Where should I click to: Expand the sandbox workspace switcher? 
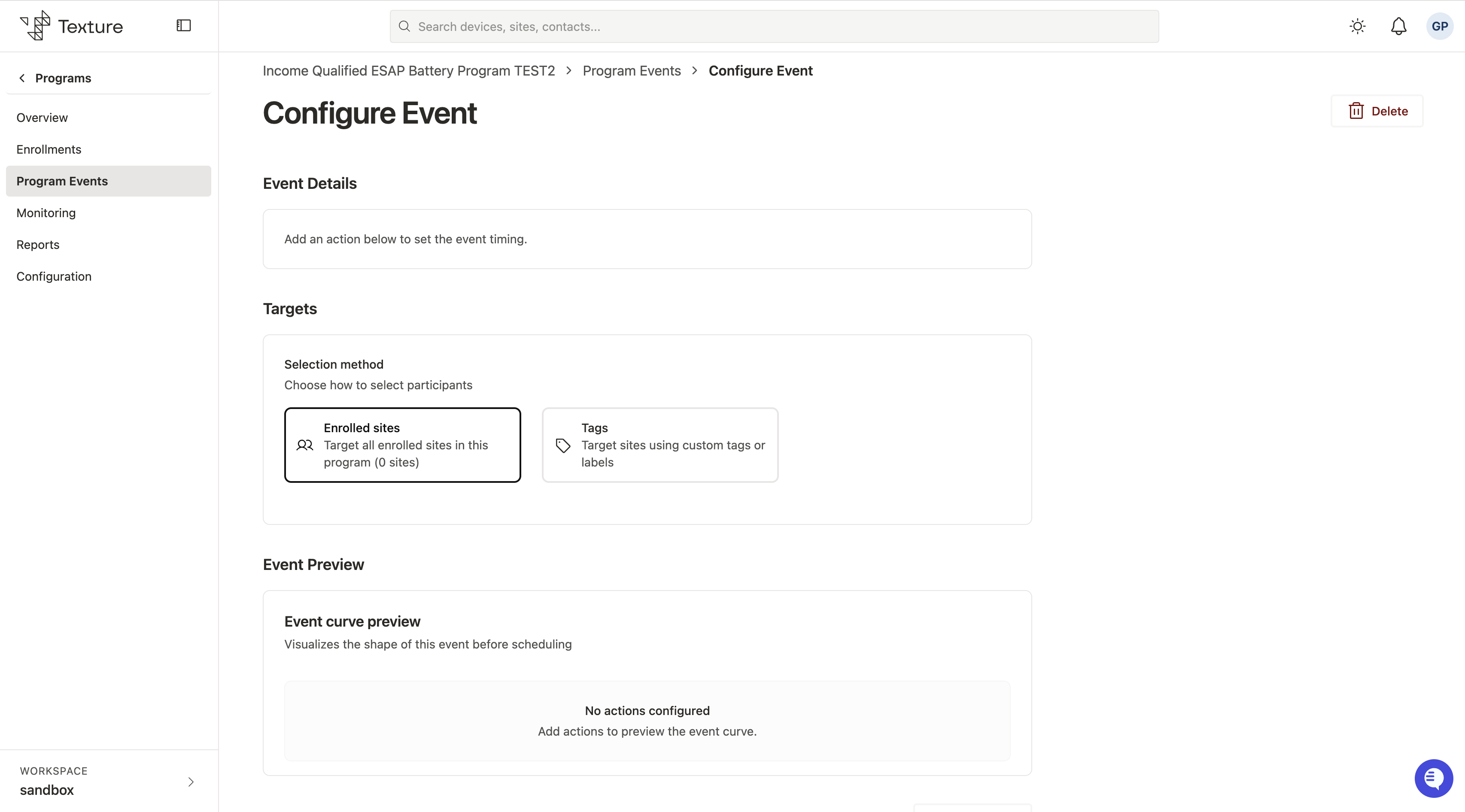point(109,781)
